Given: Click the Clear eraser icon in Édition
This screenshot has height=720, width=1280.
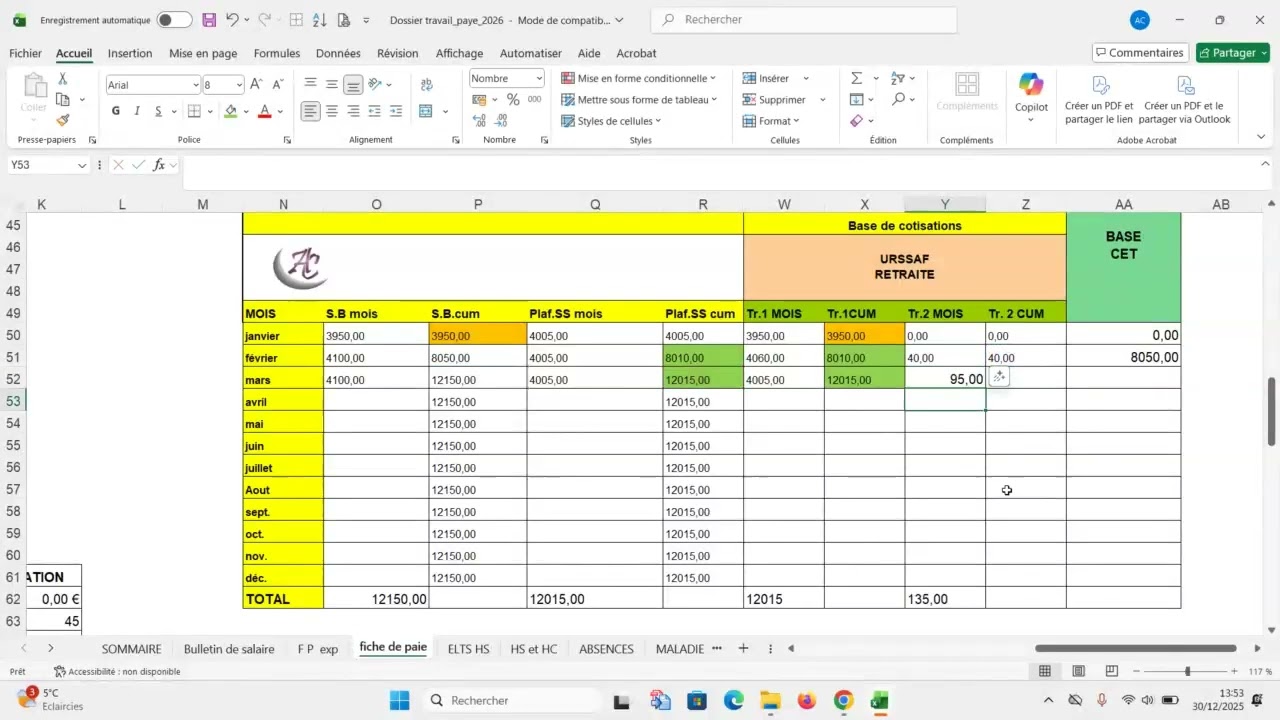Looking at the screenshot, I should [857, 120].
